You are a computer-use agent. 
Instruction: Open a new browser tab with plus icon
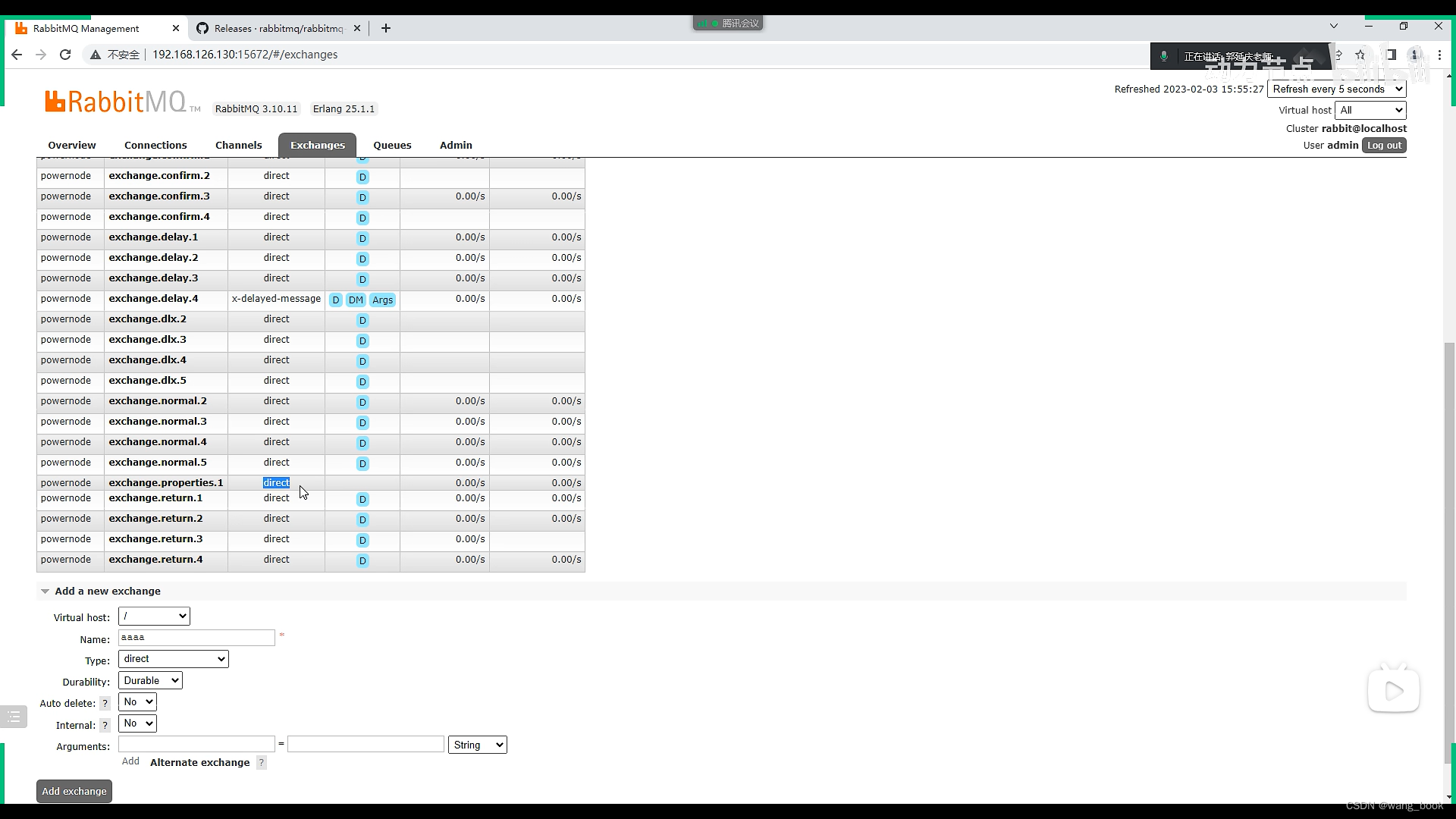pyautogui.click(x=386, y=28)
